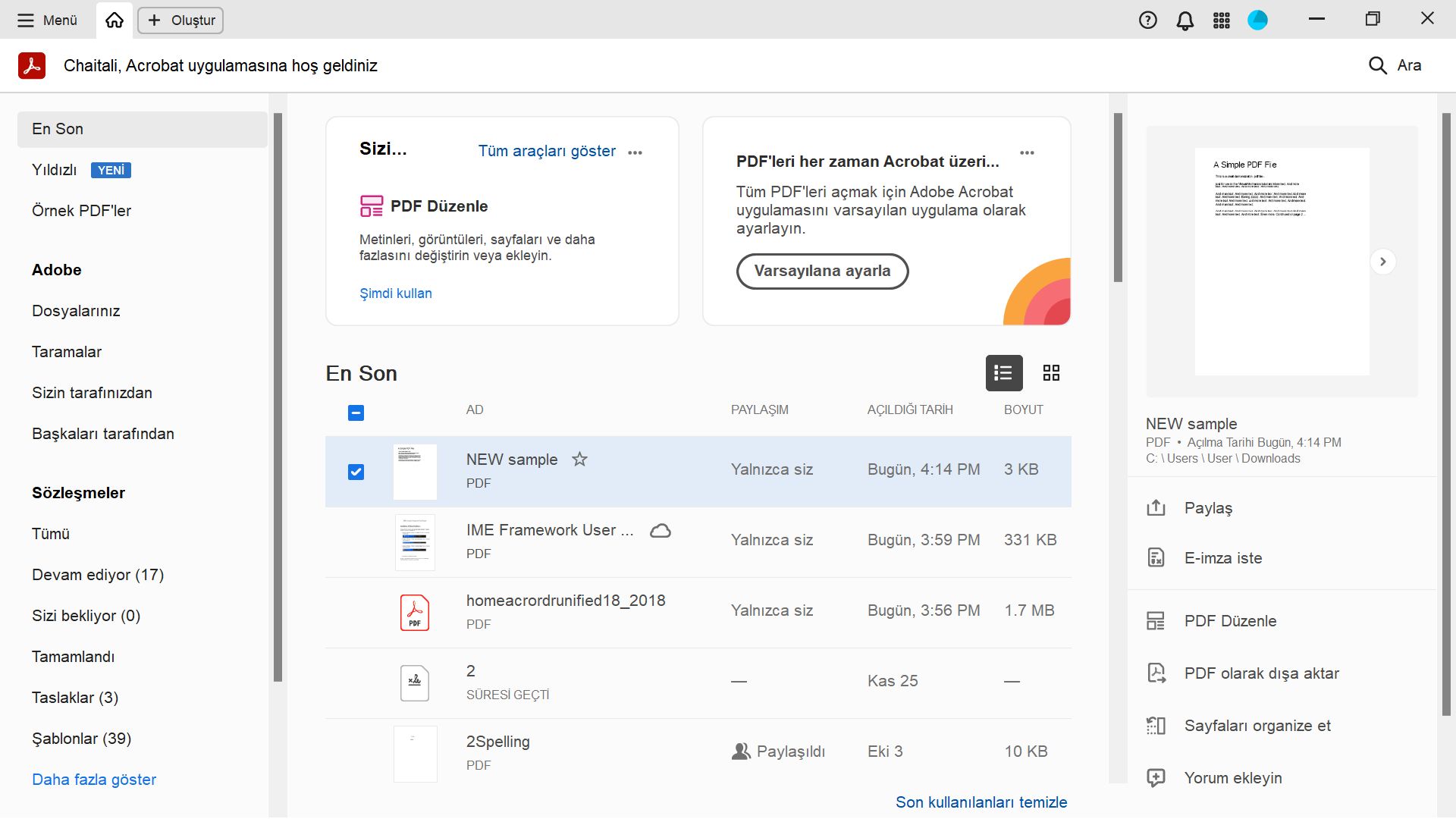Open the Sizi... card options ellipsis menu
1456x819 pixels.
[x=635, y=152]
